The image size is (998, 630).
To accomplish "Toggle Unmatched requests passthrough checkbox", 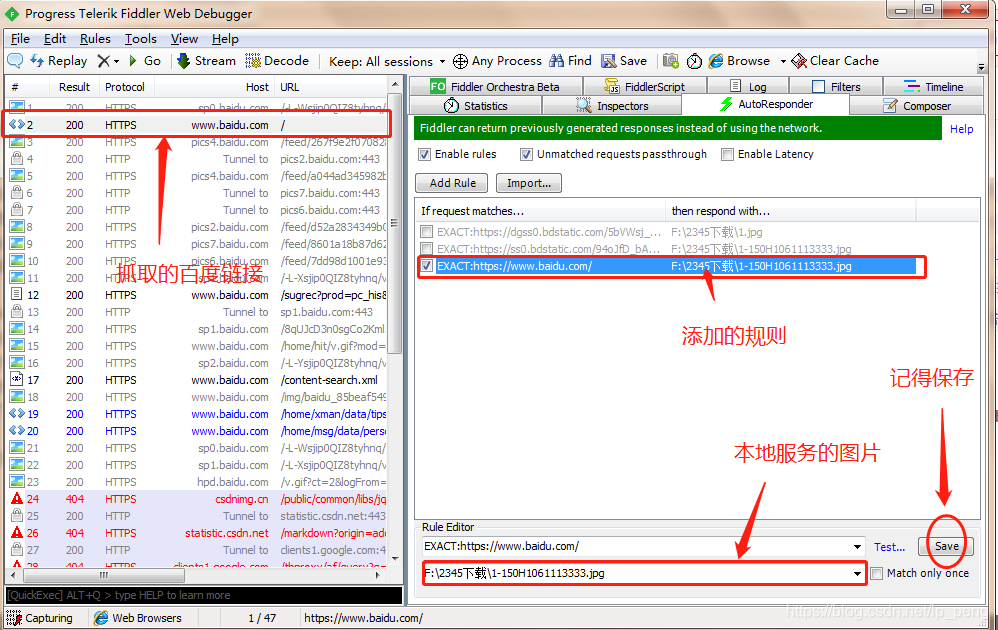I will 526,154.
